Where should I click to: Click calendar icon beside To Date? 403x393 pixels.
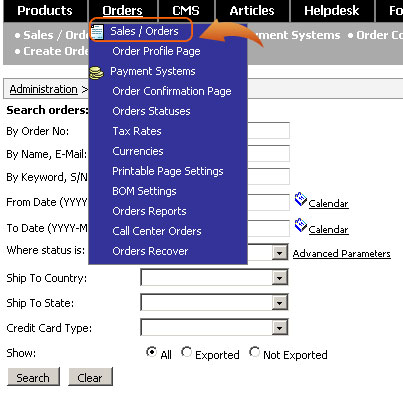300,225
